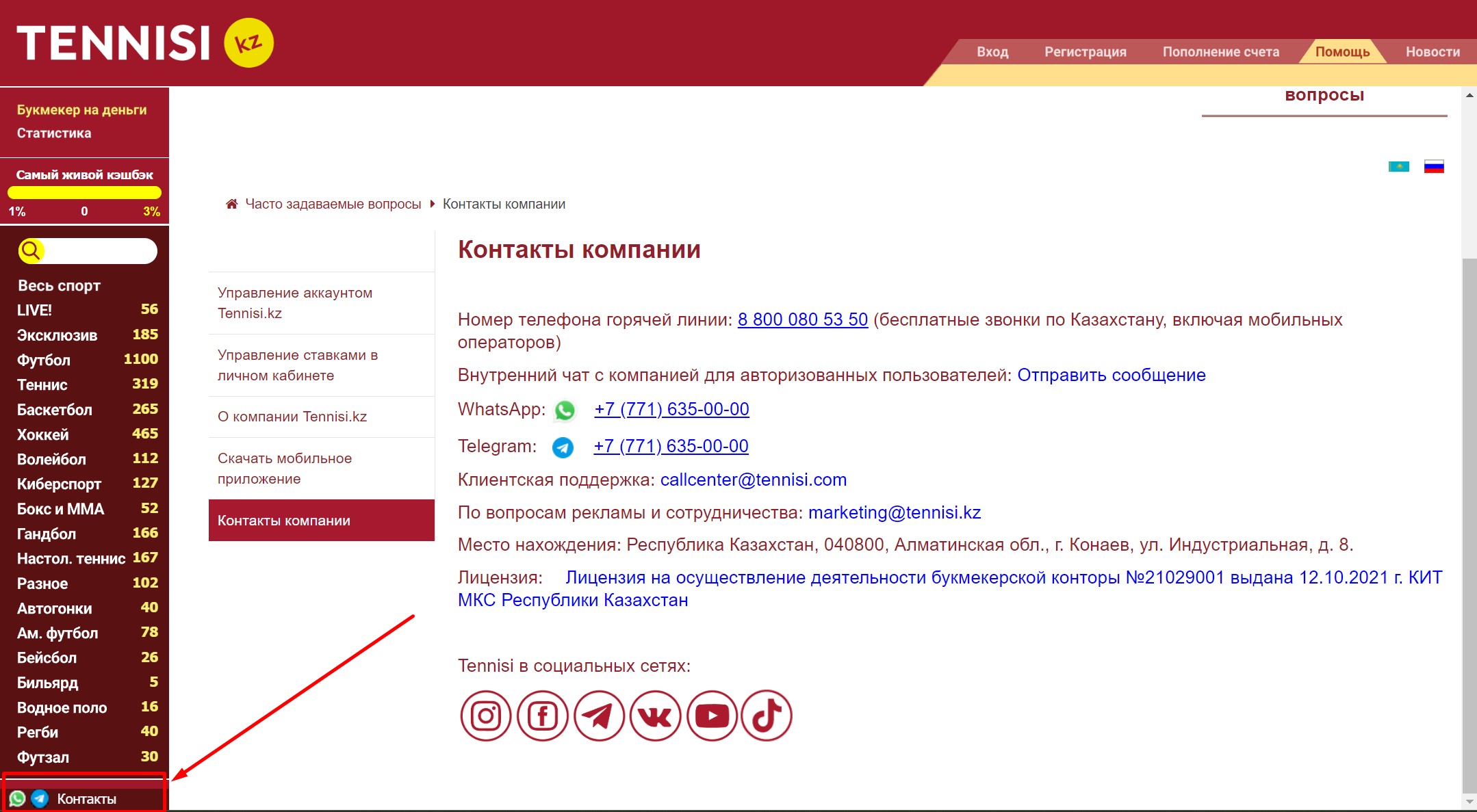Click the yellow search magnifier icon

[31, 251]
